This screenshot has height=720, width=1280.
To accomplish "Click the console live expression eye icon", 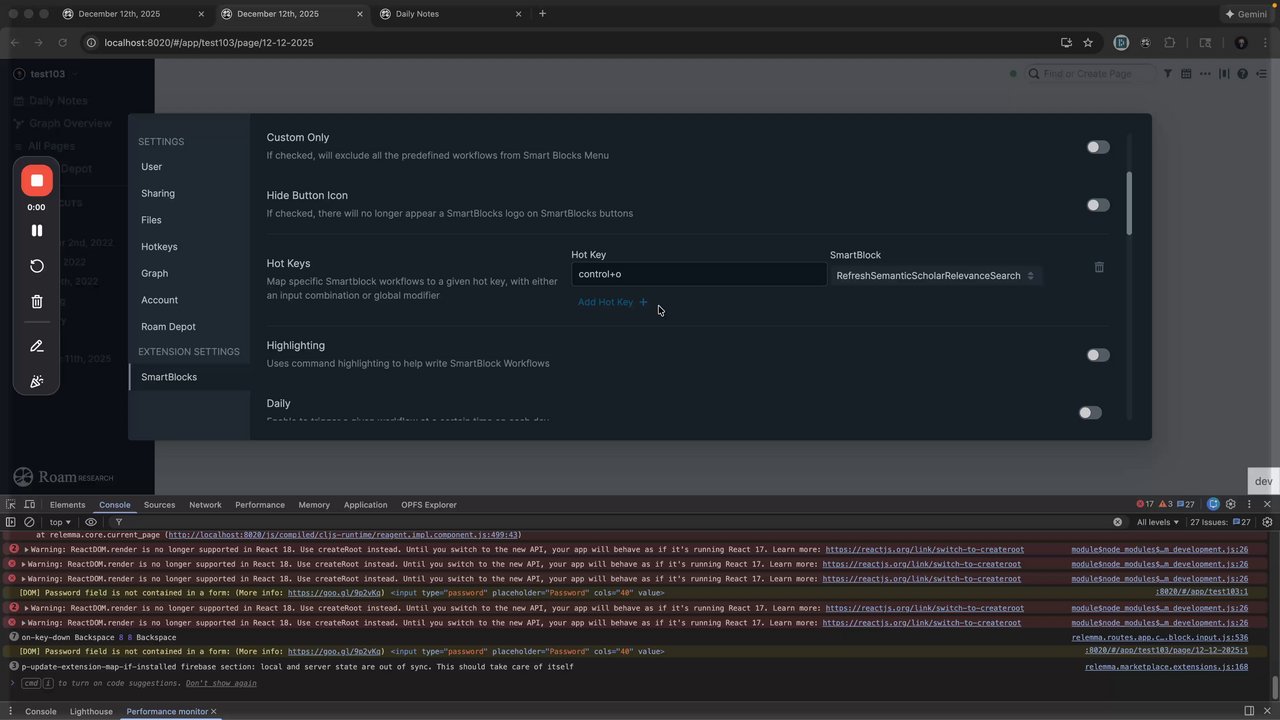I will [91, 522].
